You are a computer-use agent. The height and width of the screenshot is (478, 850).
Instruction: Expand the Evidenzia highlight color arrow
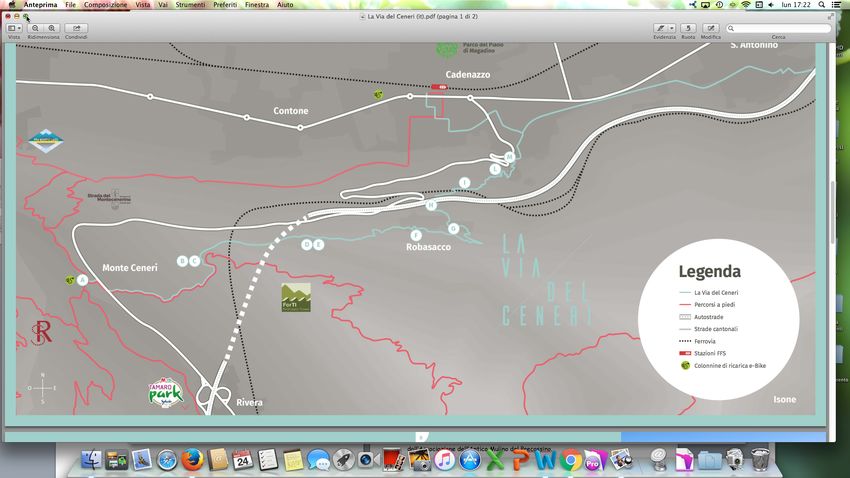click(x=672, y=28)
